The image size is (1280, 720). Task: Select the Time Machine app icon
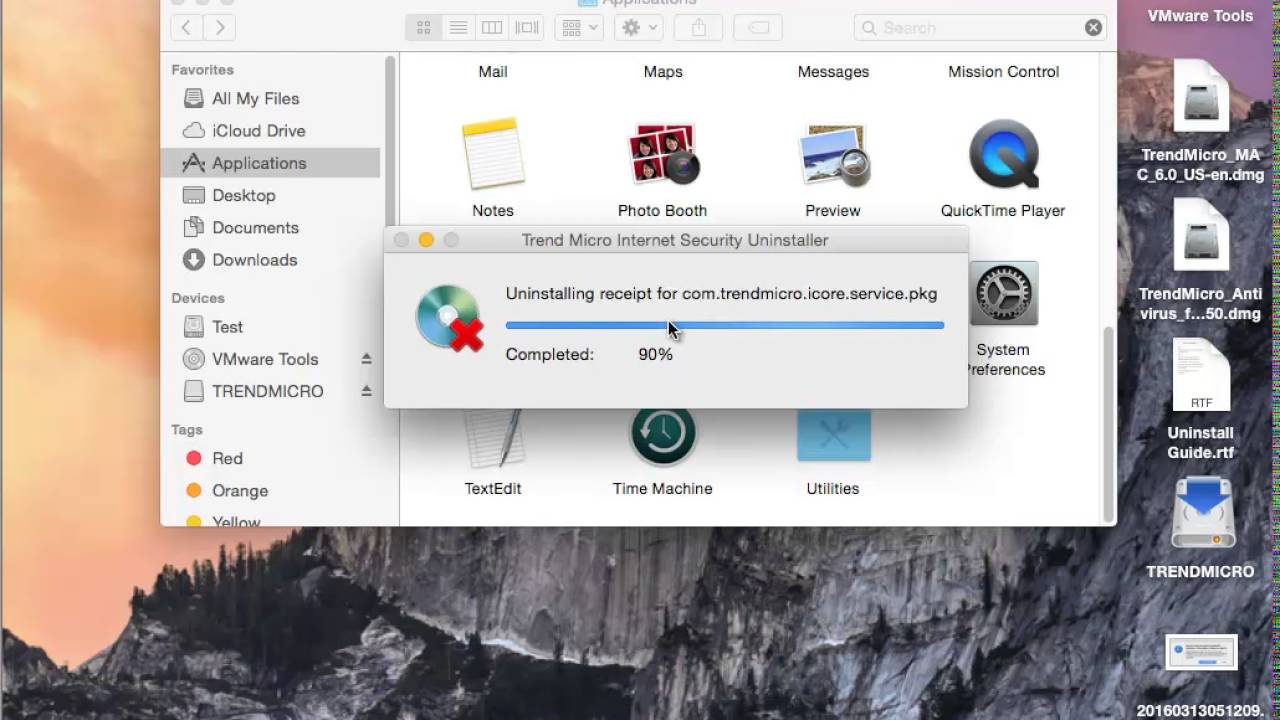(x=663, y=436)
